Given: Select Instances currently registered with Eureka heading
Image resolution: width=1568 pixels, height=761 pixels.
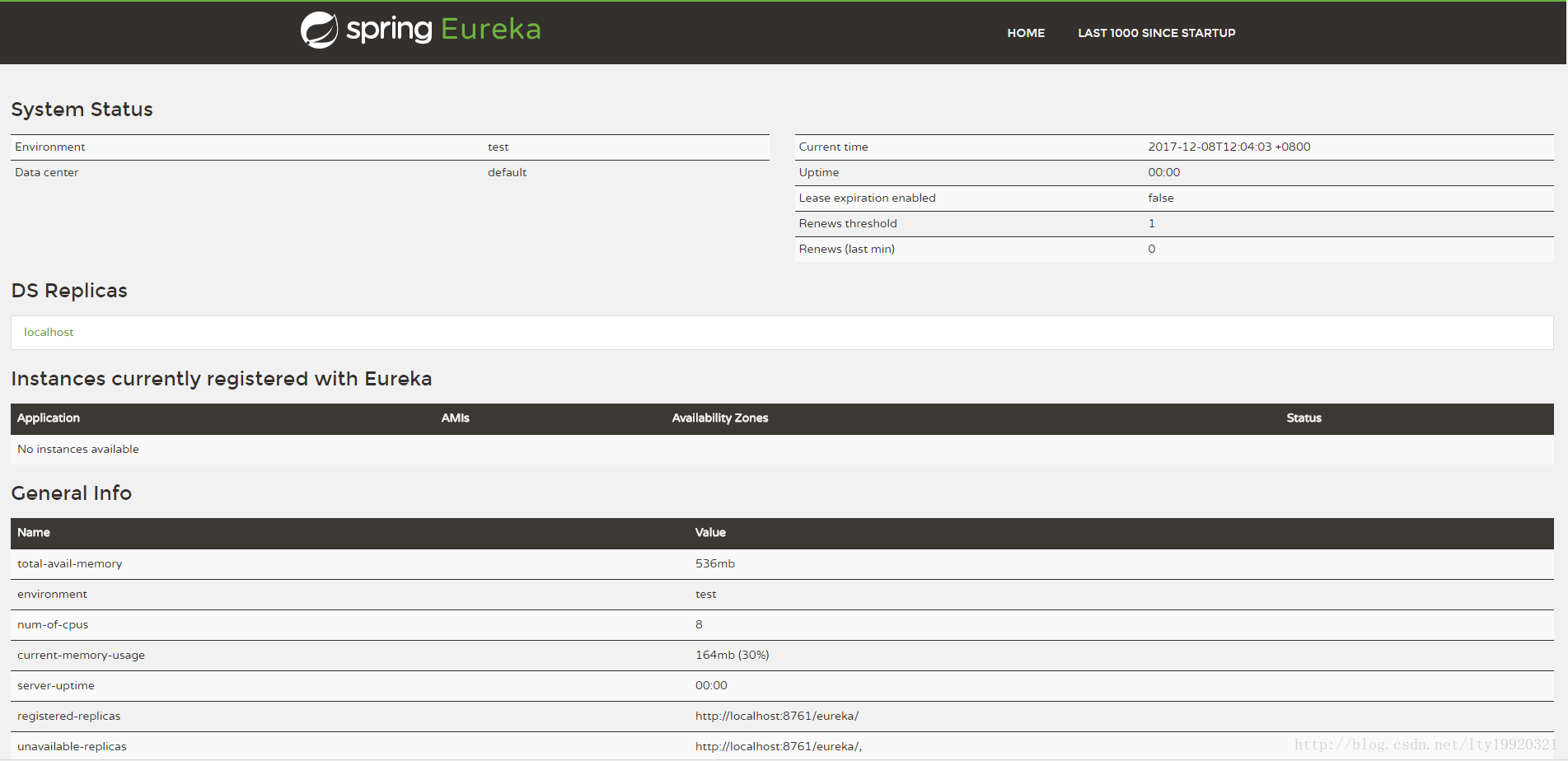Looking at the screenshot, I should coord(222,379).
